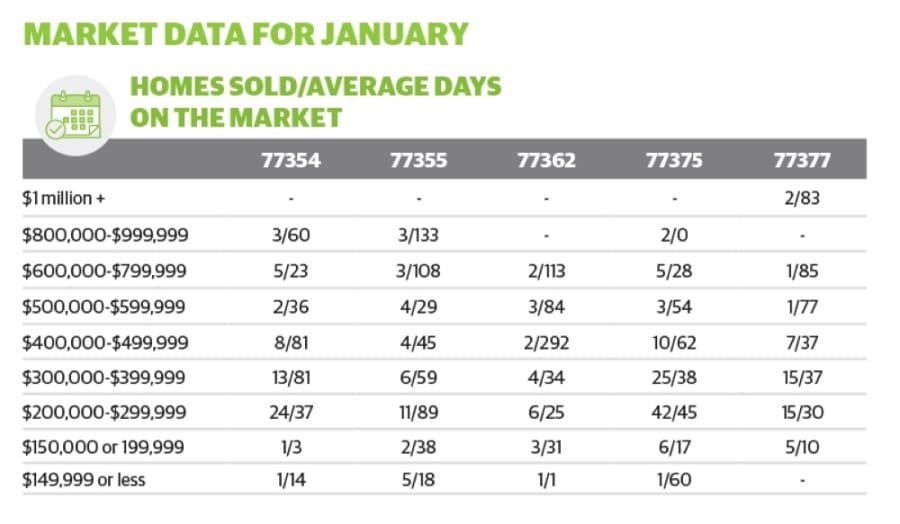Click the 3/133 cell under 77355
900x524 pixels.
click(x=418, y=235)
